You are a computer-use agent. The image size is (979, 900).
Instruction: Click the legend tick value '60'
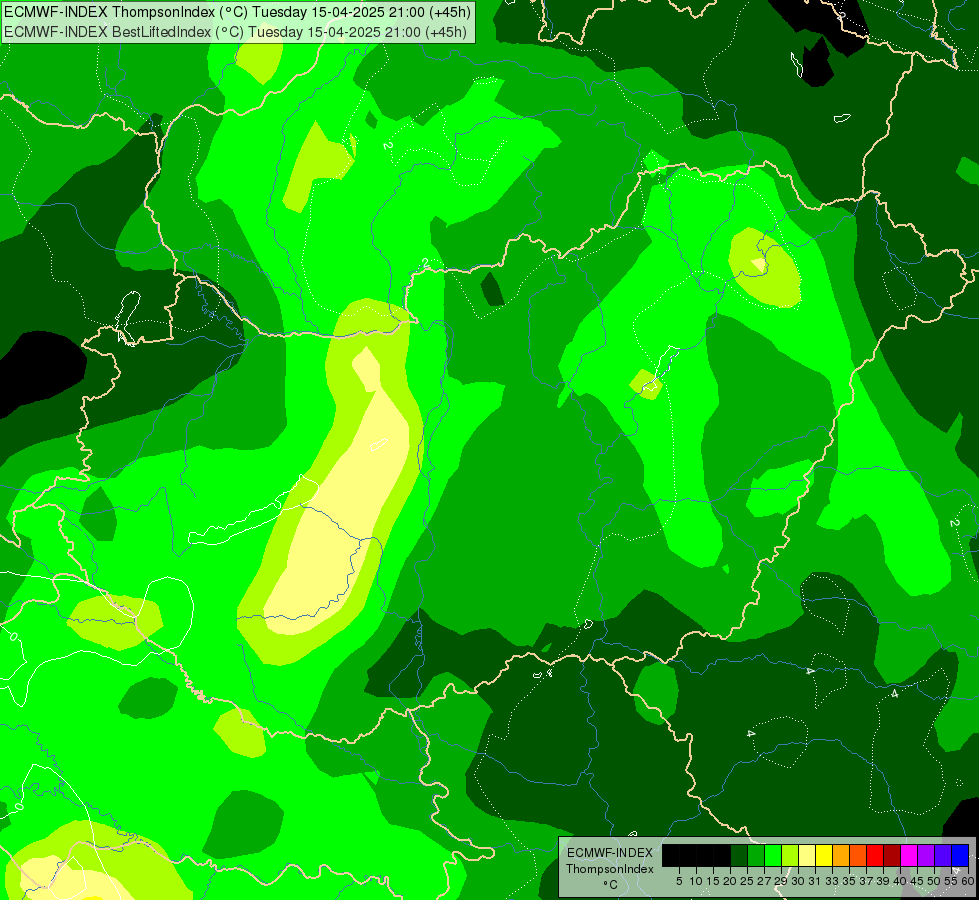click(x=967, y=881)
